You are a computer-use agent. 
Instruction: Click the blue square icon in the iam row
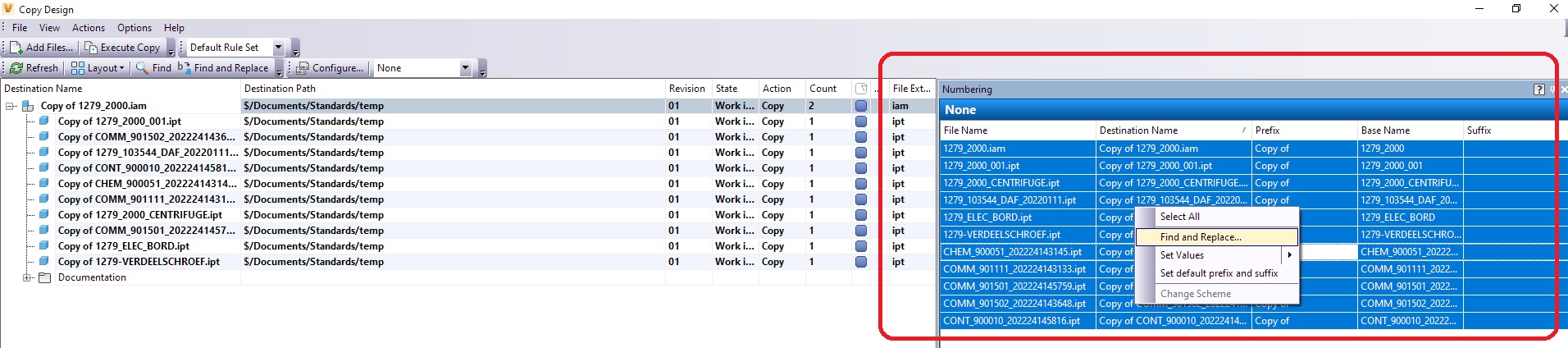861,106
